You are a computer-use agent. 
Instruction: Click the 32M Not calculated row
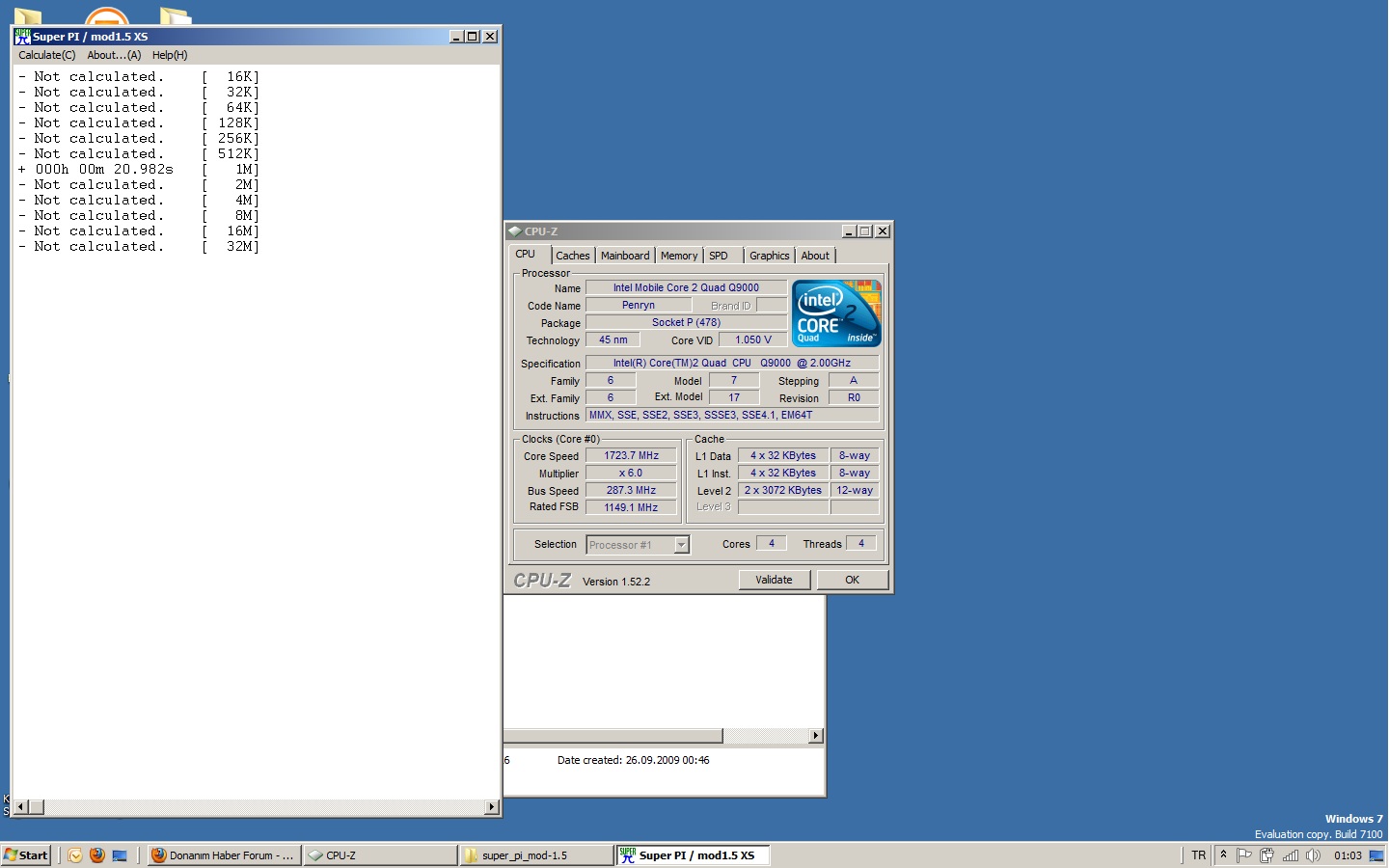139,246
